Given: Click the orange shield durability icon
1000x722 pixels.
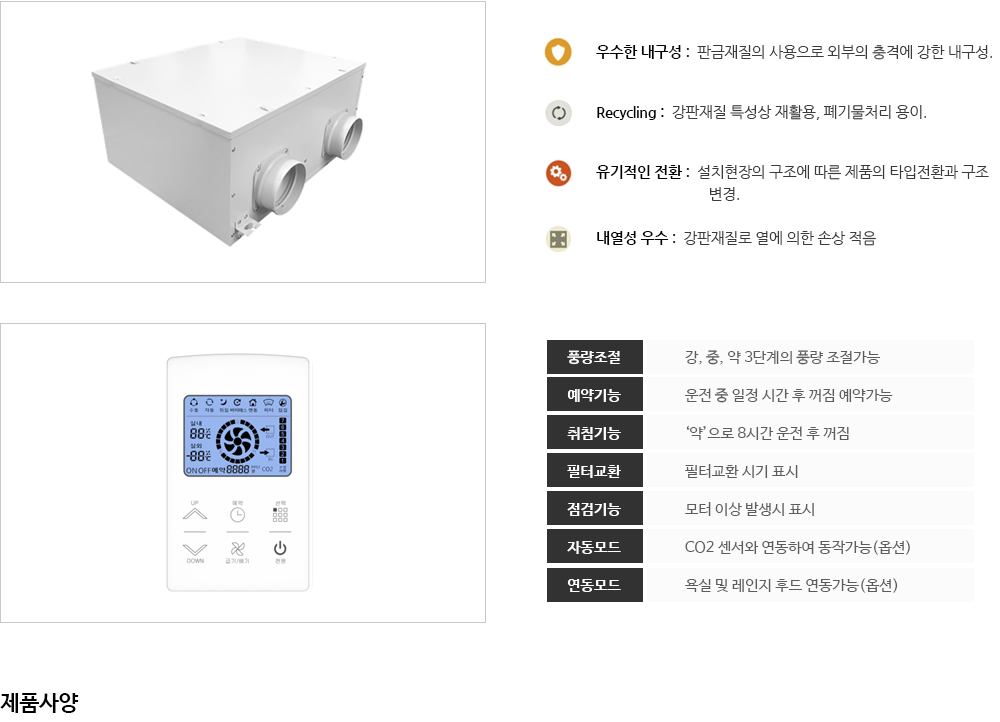Looking at the screenshot, I should click(x=558, y=52).
